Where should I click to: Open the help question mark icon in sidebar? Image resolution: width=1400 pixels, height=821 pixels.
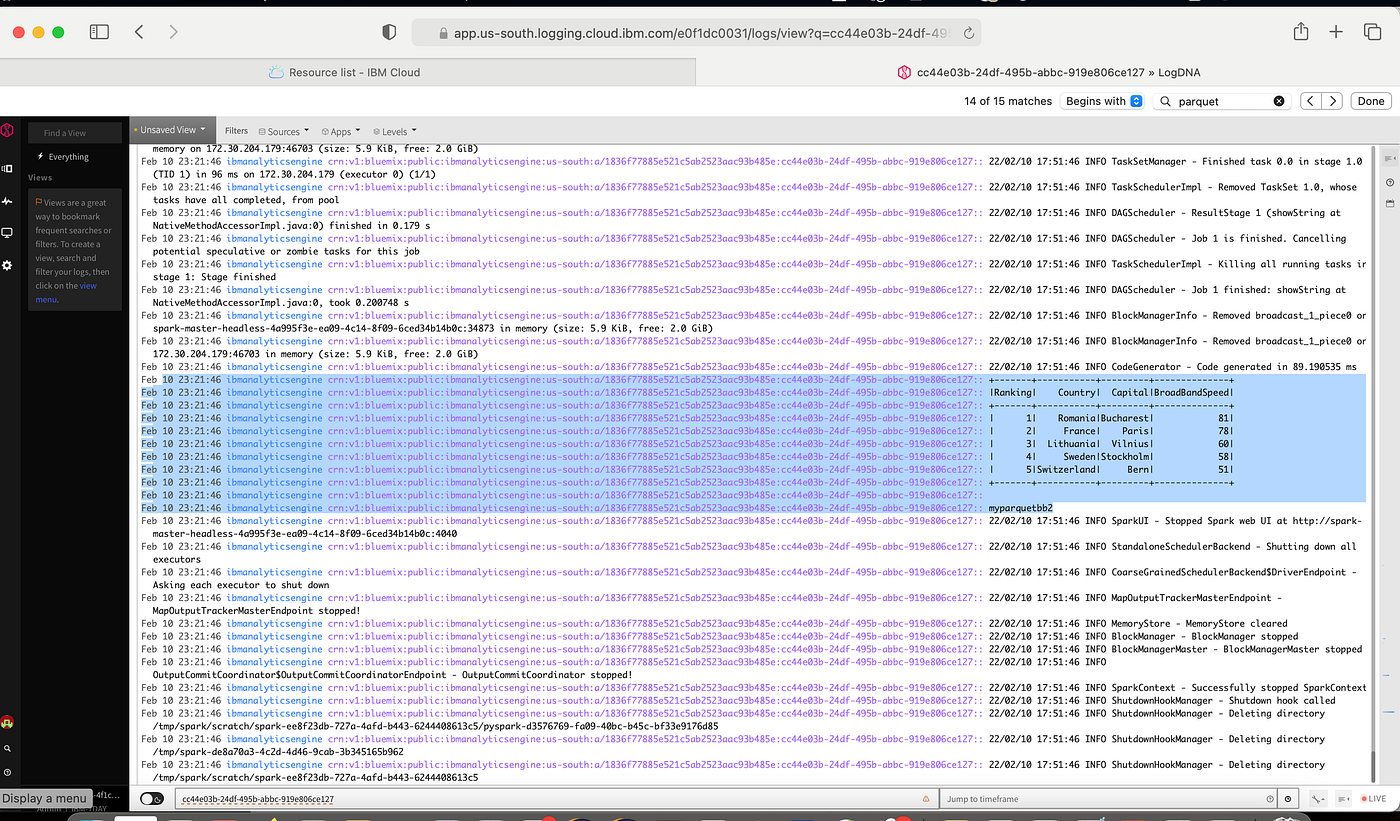coord(7,772)
